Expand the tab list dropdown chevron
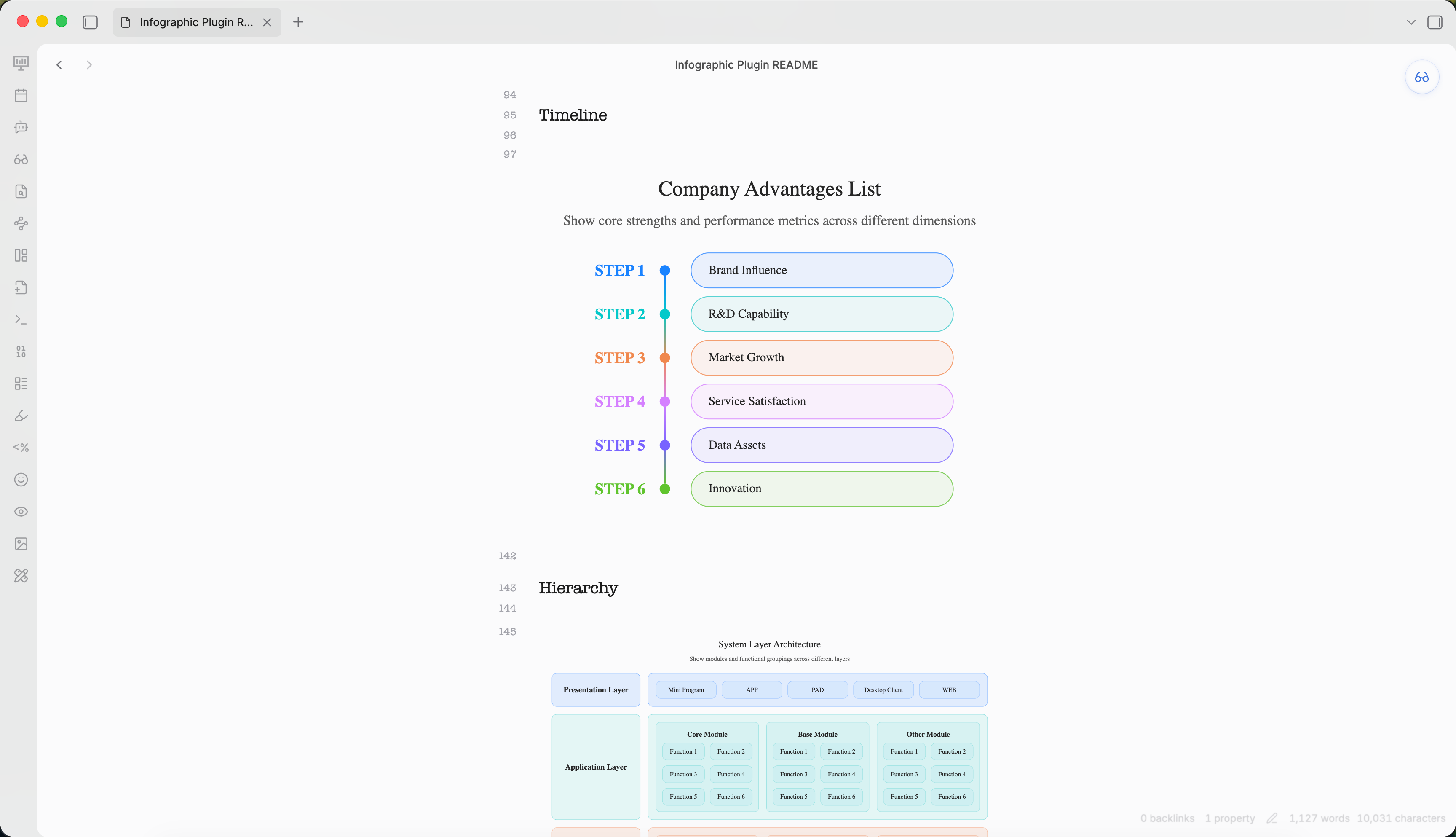Viewport: 1456px width, 837px height. 1410,22
